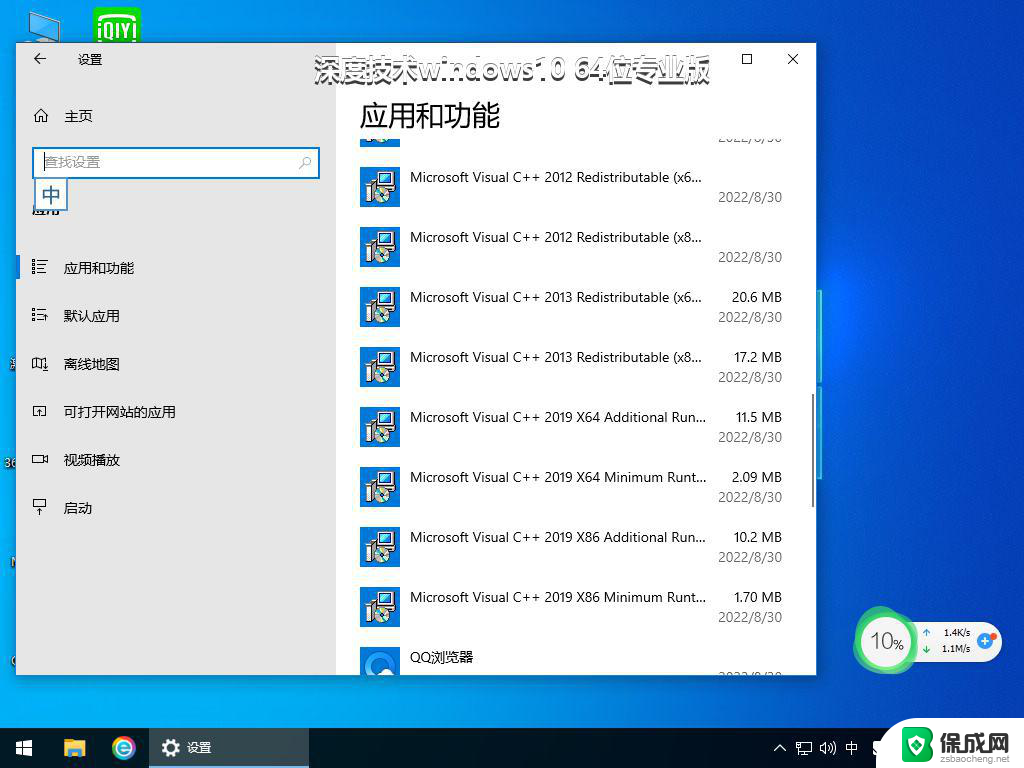Click the 10% memory accelerator ball
1024x768 pixels.
(x=886, y=641)
